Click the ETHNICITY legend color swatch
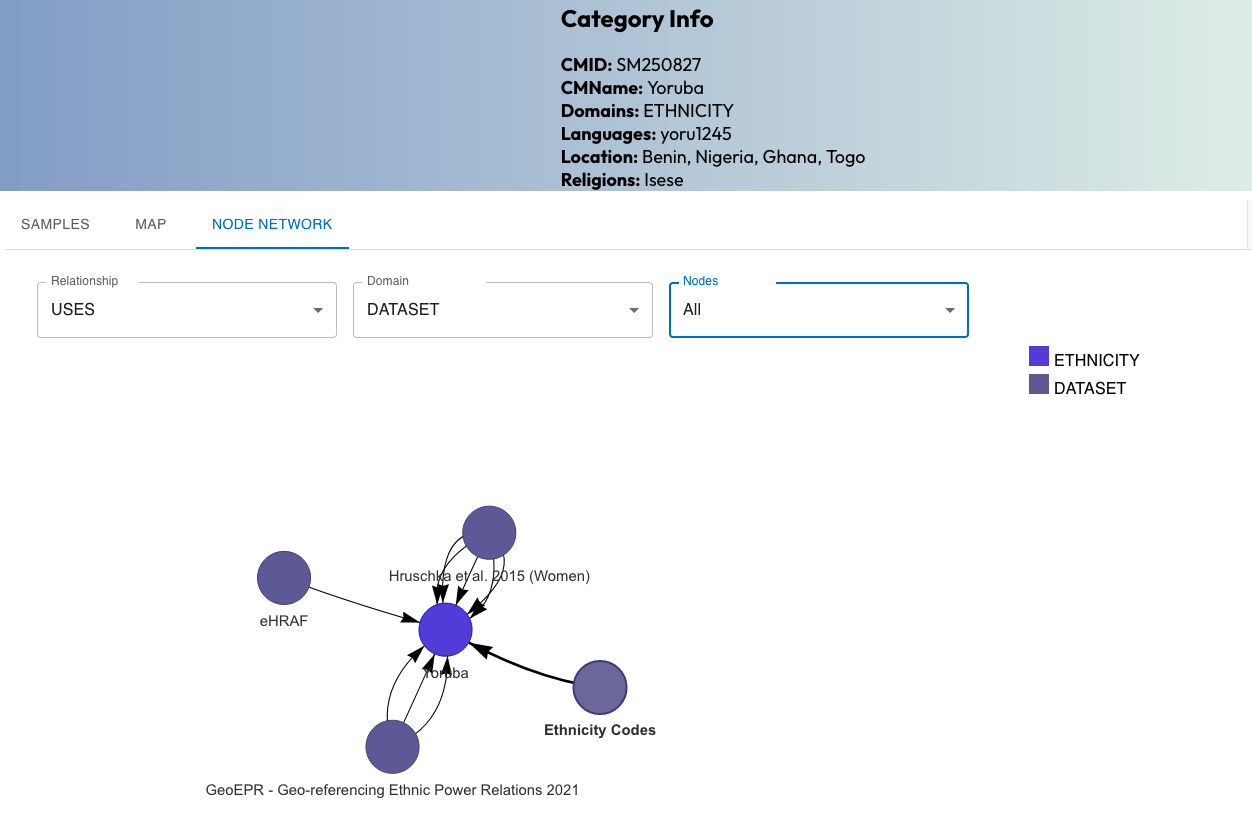 click(1039, 357)
